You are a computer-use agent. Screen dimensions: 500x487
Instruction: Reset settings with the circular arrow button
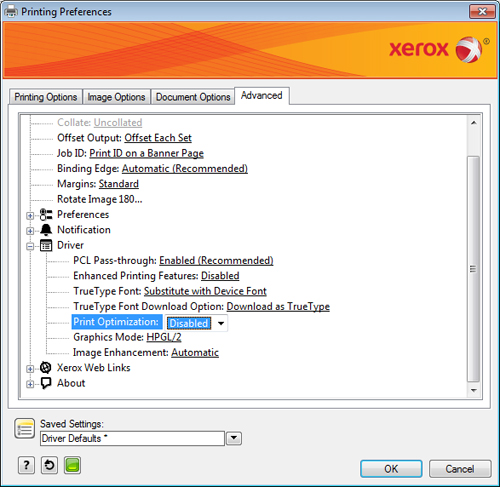click(x=49, y=465)
